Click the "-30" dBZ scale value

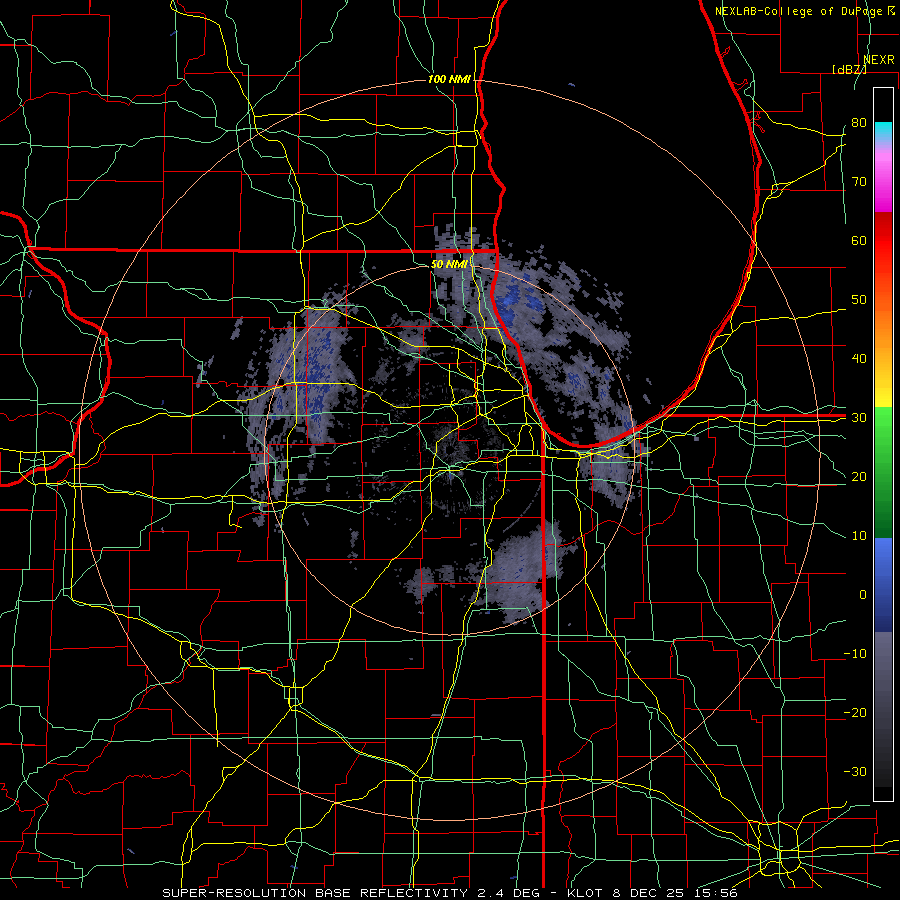pyautogui.click(x=855, y=771)
